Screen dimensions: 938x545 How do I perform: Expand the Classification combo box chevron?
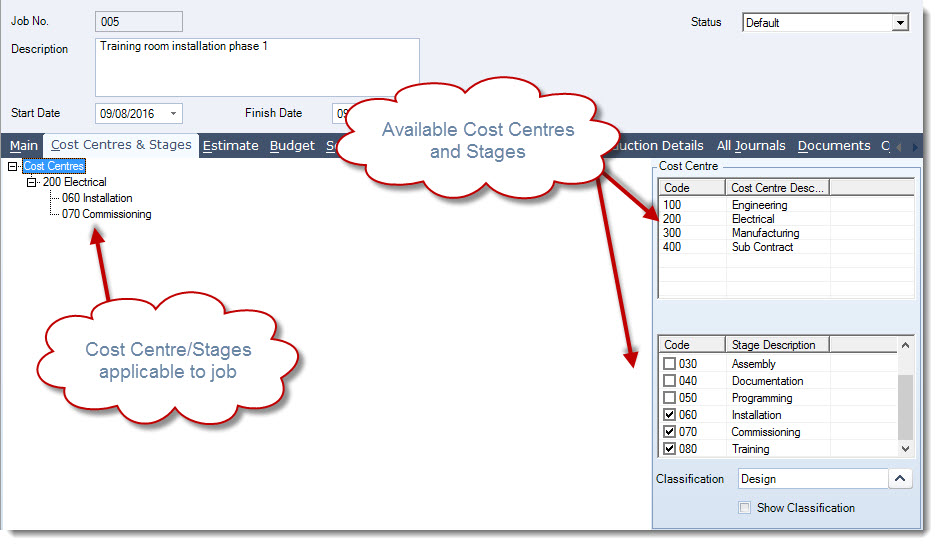900,479
